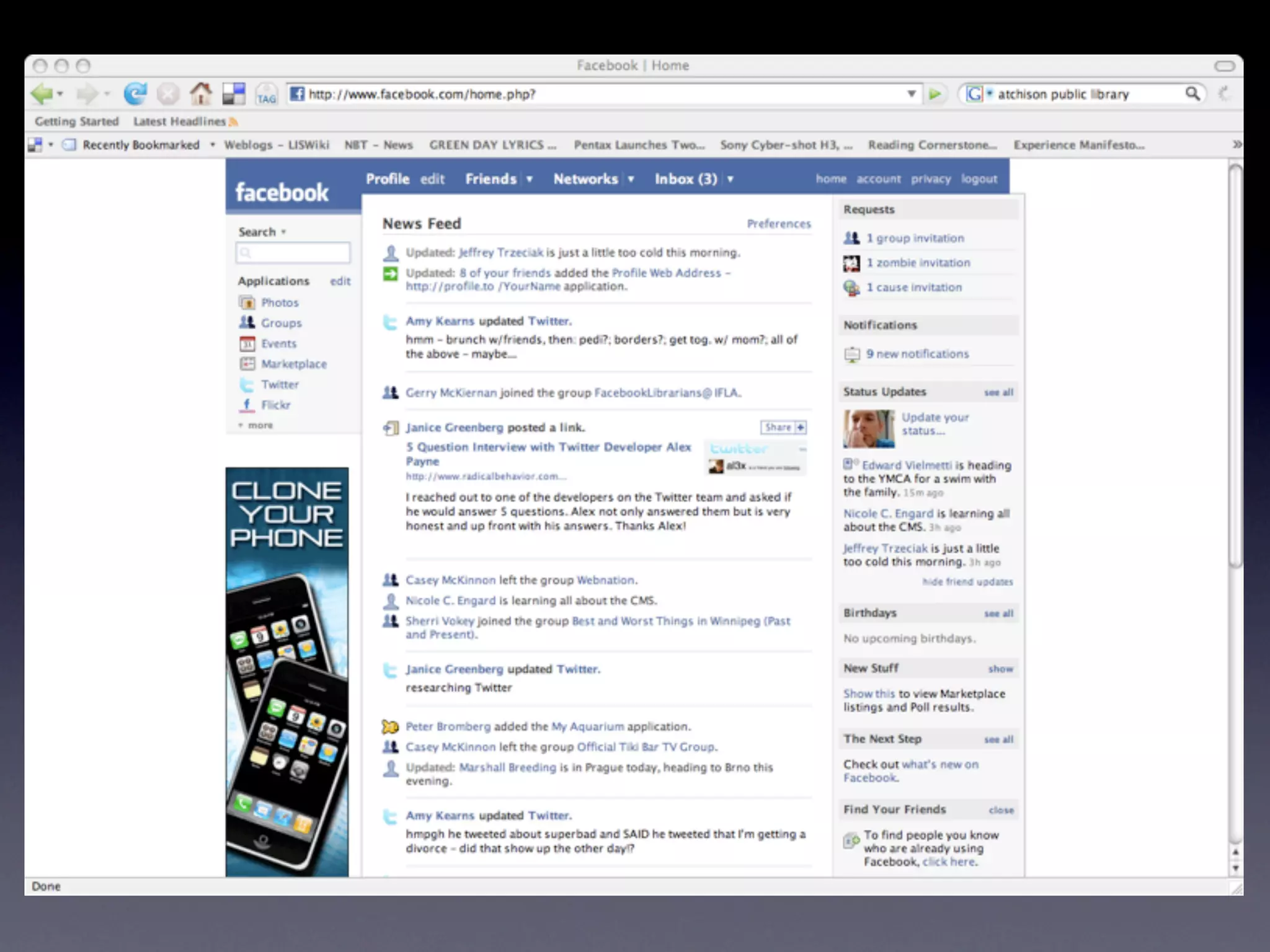The width and height of the screenshot is (1270, 952).
Task: Open the Photos application icon
Action: coord(247,302)
